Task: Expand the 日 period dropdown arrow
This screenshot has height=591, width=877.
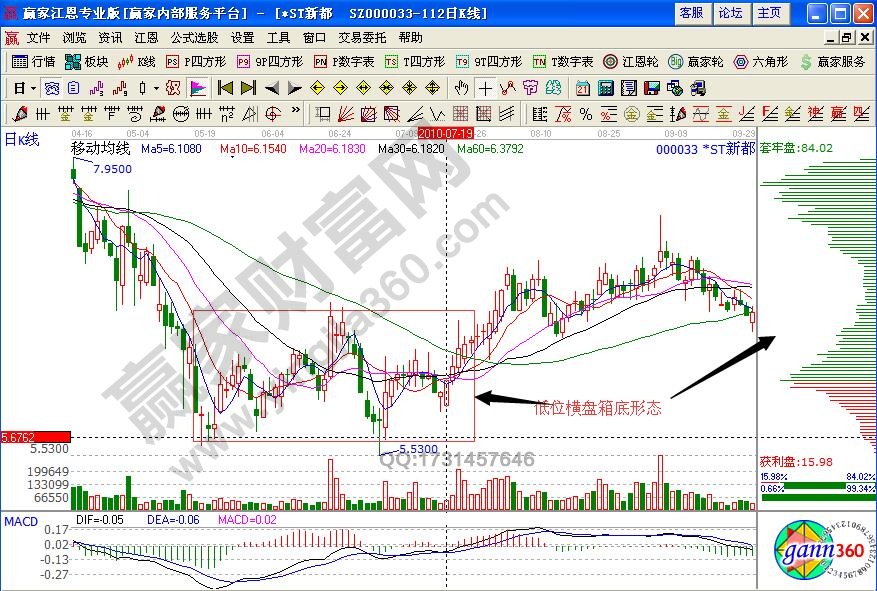Action: click(x=32, y=87)
